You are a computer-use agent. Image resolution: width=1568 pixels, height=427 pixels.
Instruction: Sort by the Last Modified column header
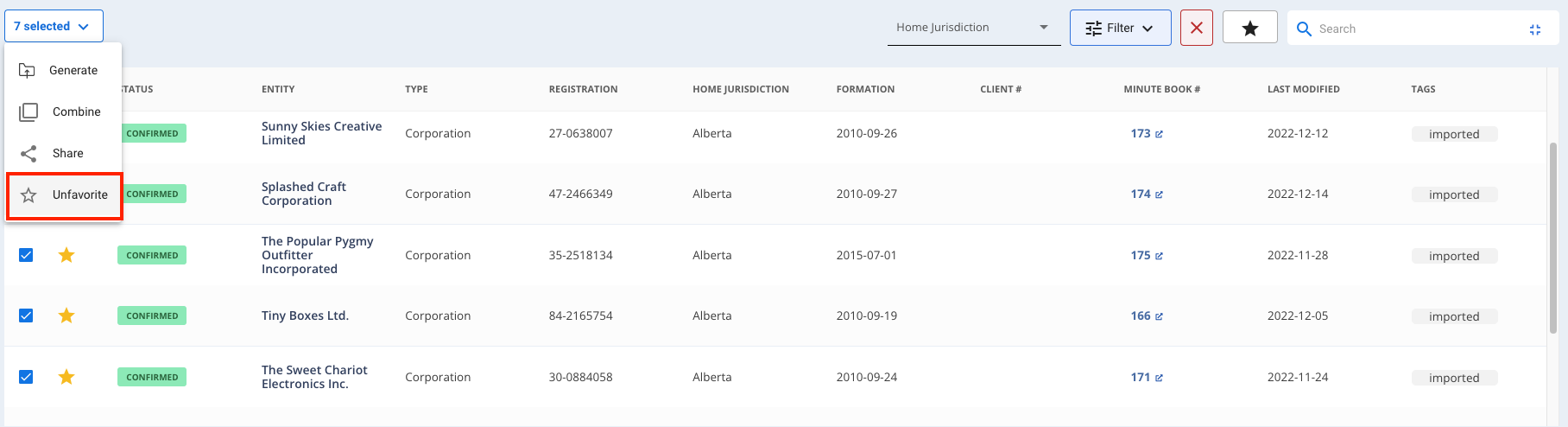(x=1303, y=89)
